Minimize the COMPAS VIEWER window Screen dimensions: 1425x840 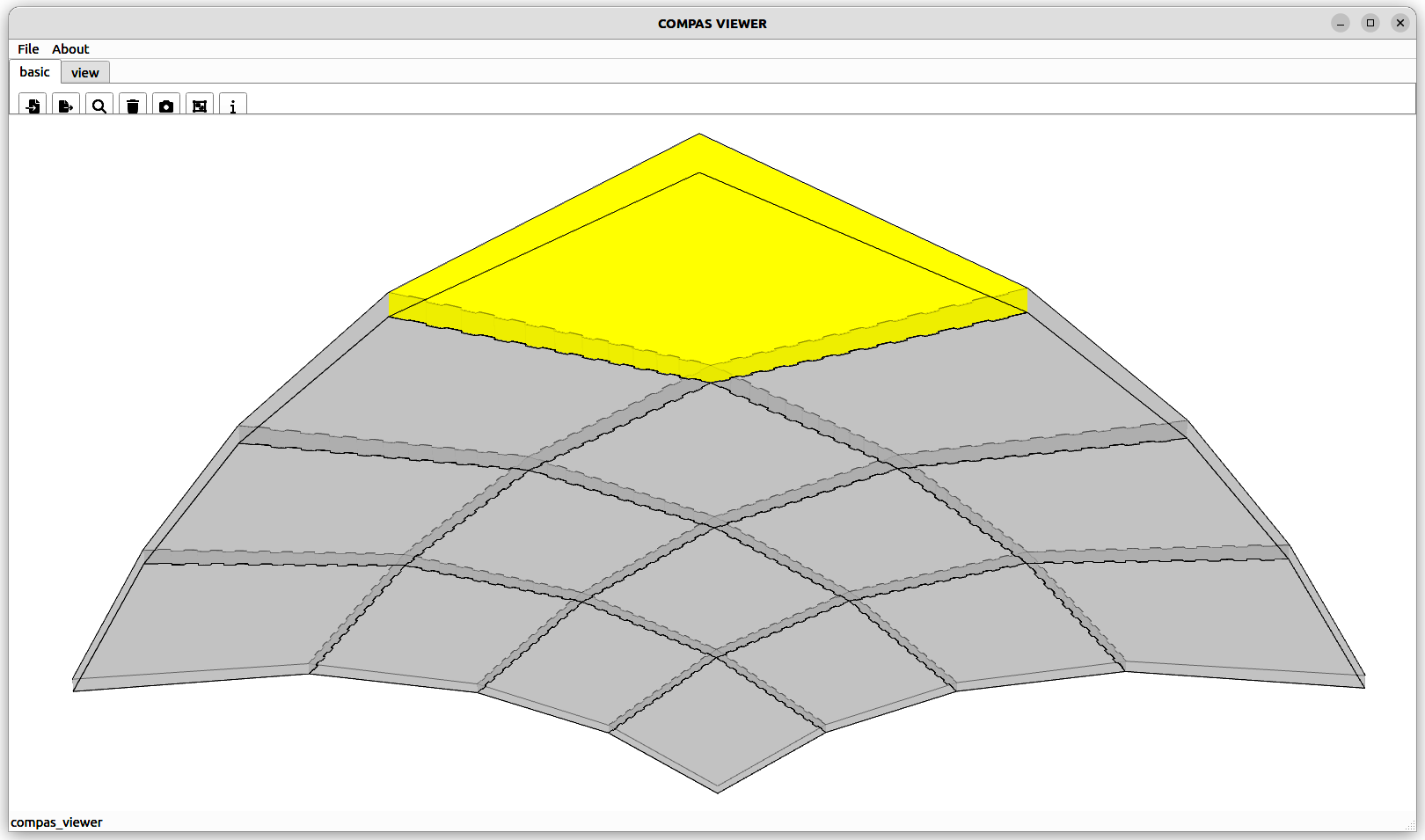pyautogui.click(x=1341, y=24)
